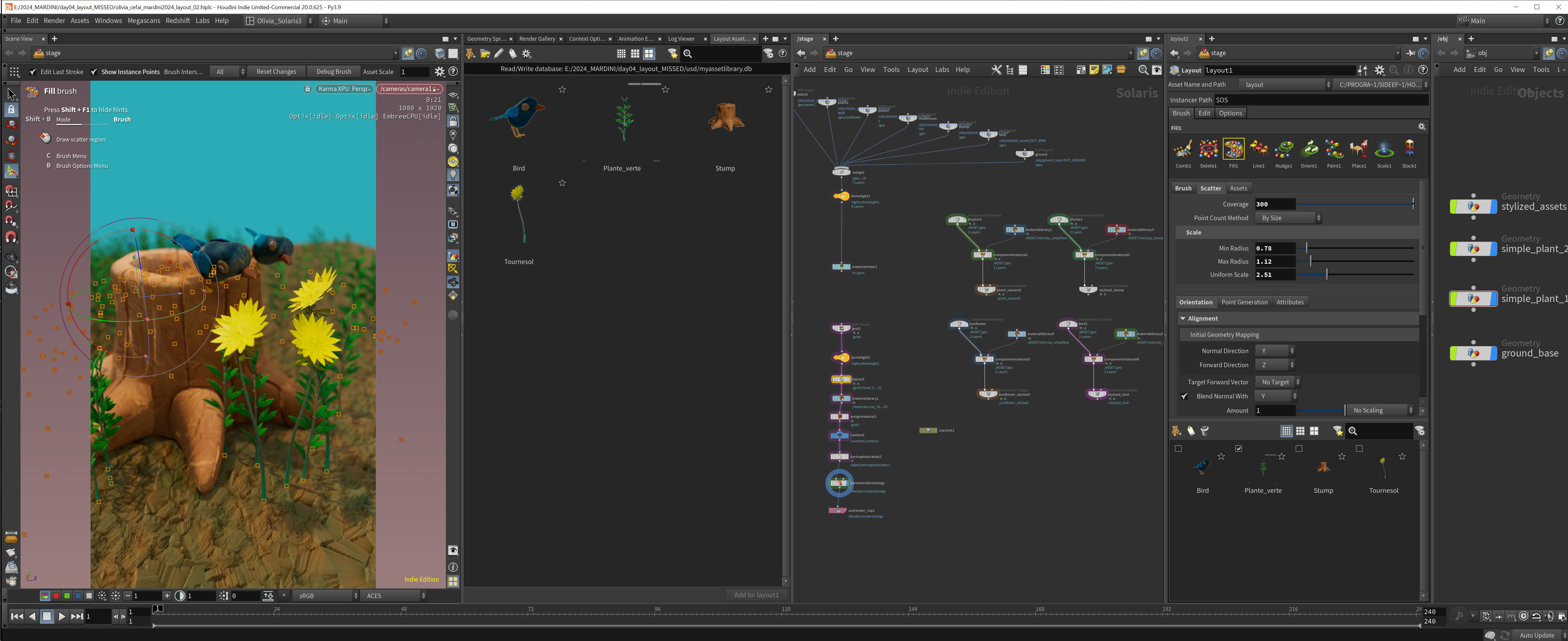
Task: Jump to first frame of timeline
Action: tap(17, 616)
